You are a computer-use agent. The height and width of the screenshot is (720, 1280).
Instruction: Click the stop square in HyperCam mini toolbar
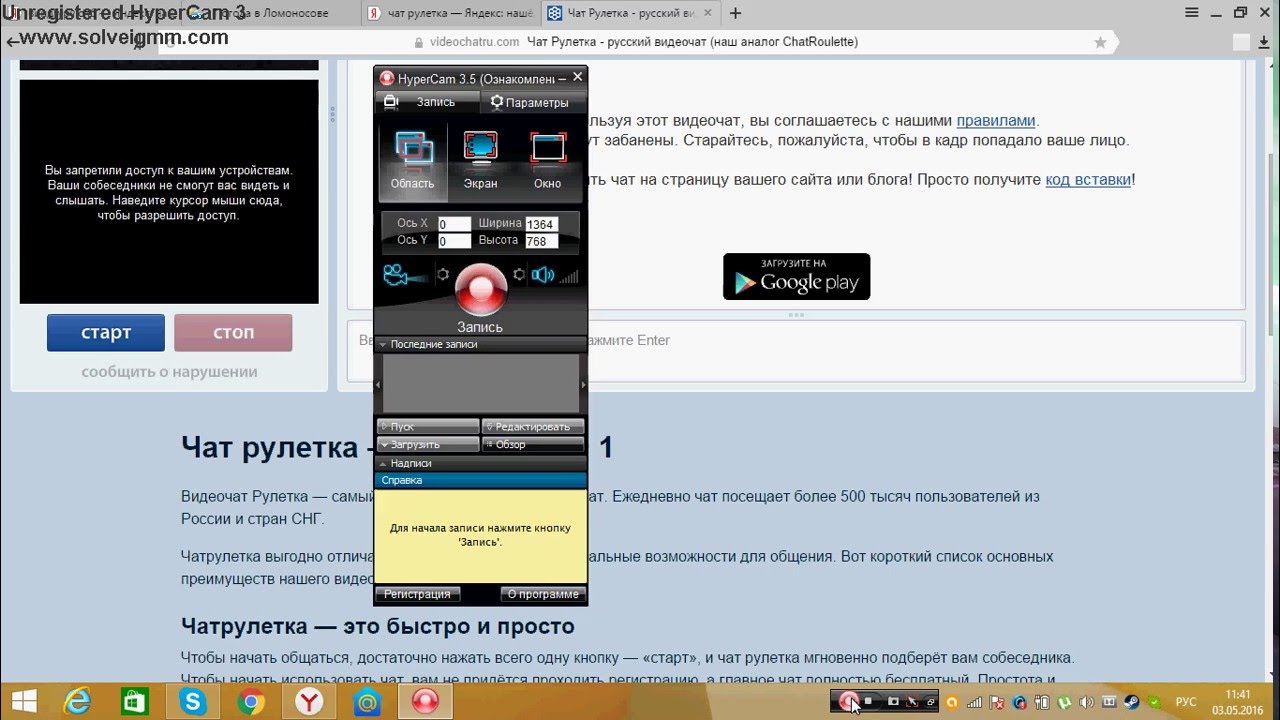(x=869, y=702)
